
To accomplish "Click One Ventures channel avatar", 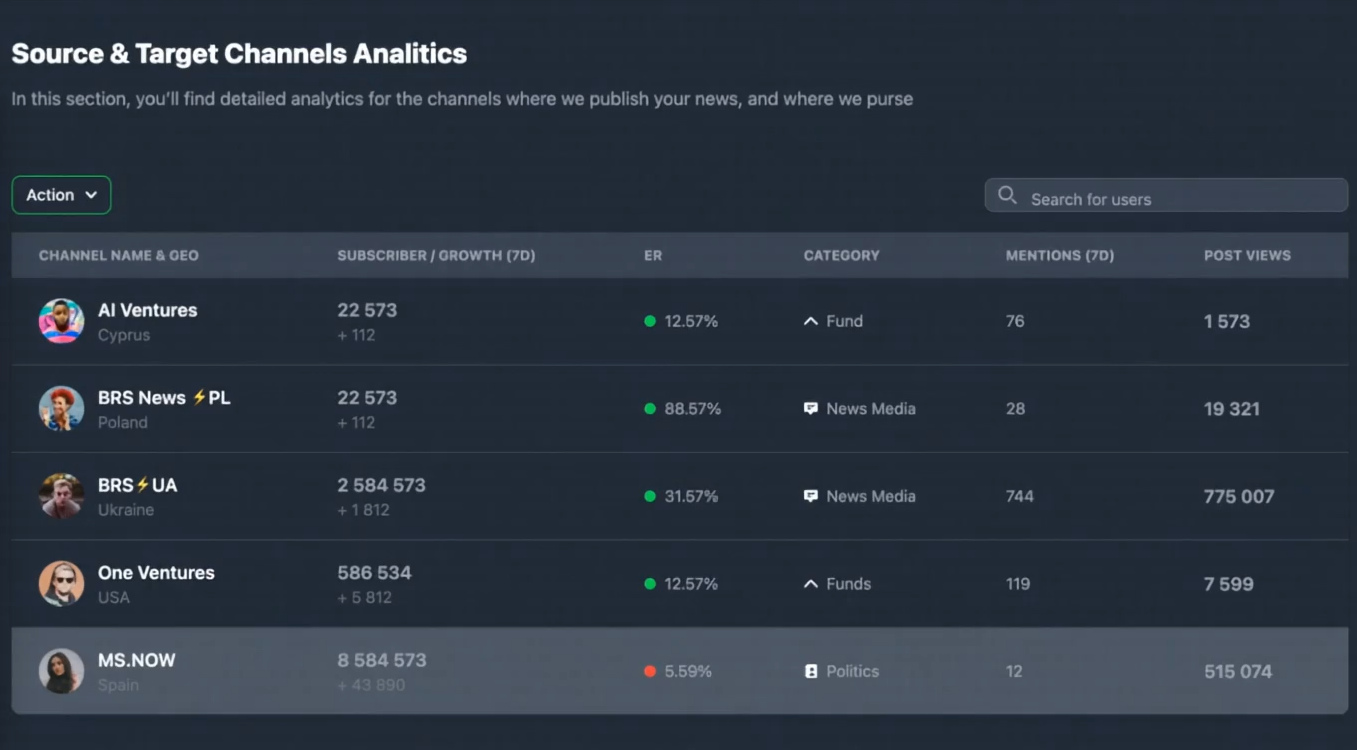I will pos(61,584).
